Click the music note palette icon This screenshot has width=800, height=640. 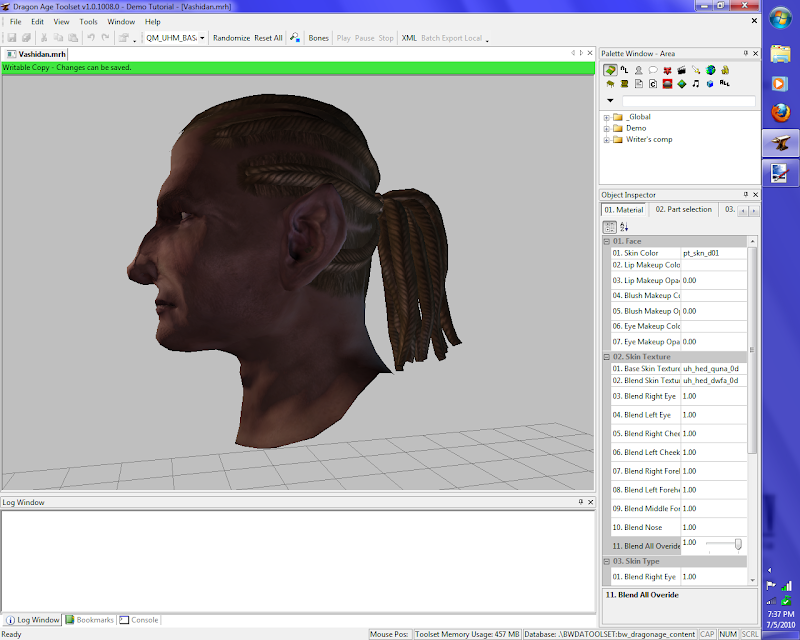695,85
